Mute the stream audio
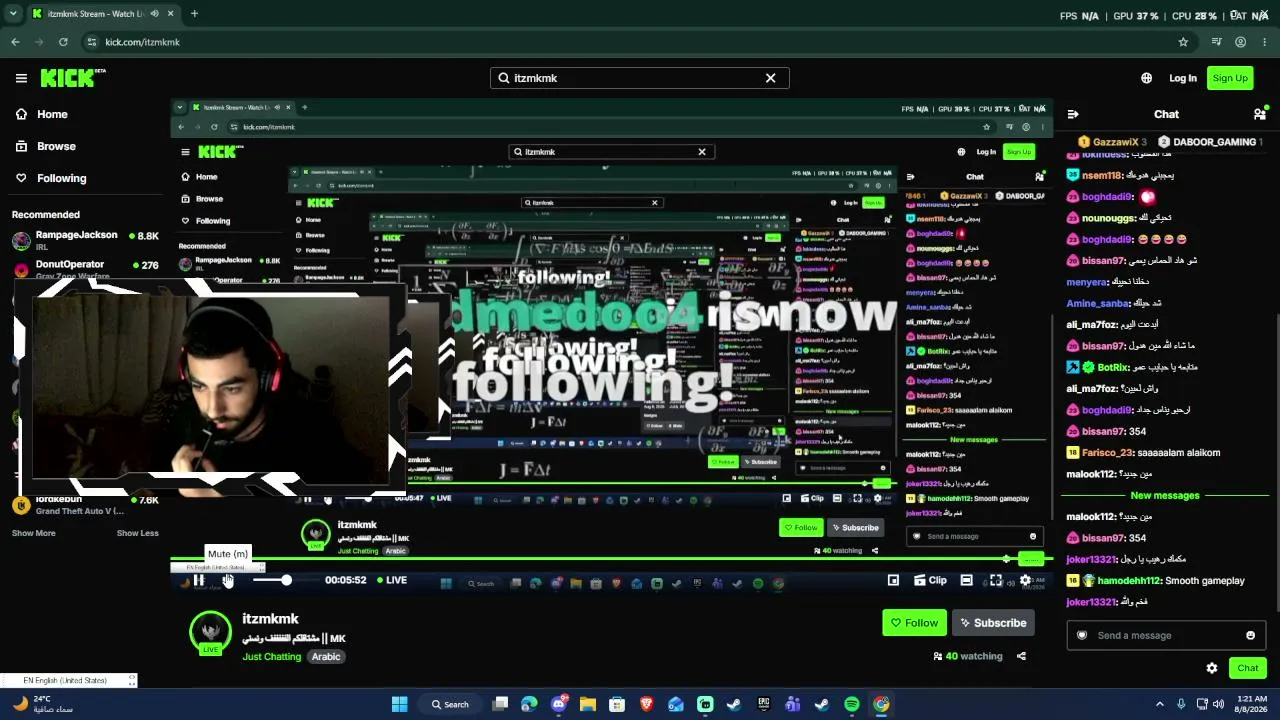The width and height of the screenshot is (1280, 720). click(x=228, y=580)
